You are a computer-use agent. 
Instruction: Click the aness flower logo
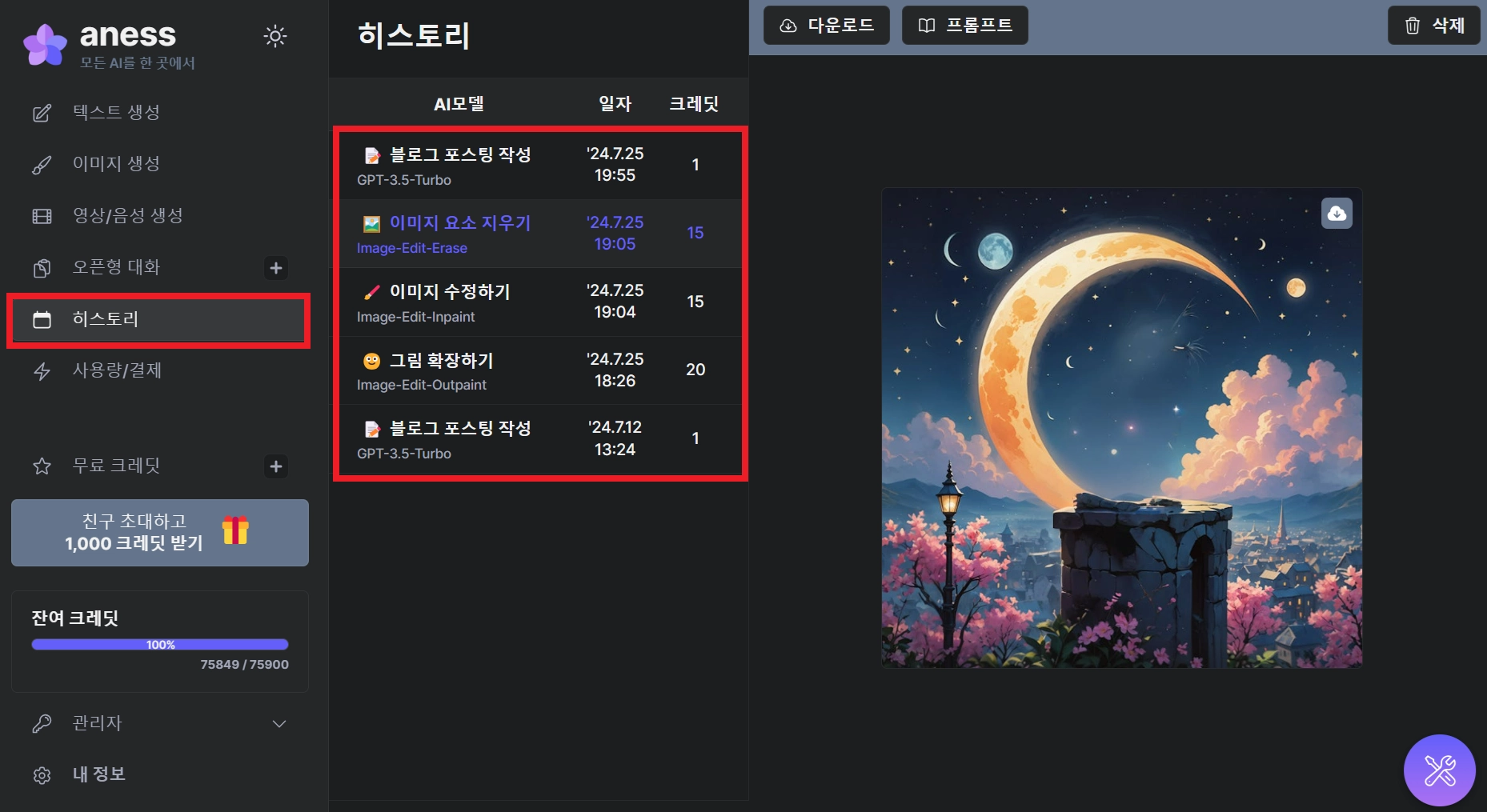(x=45, y=45)
